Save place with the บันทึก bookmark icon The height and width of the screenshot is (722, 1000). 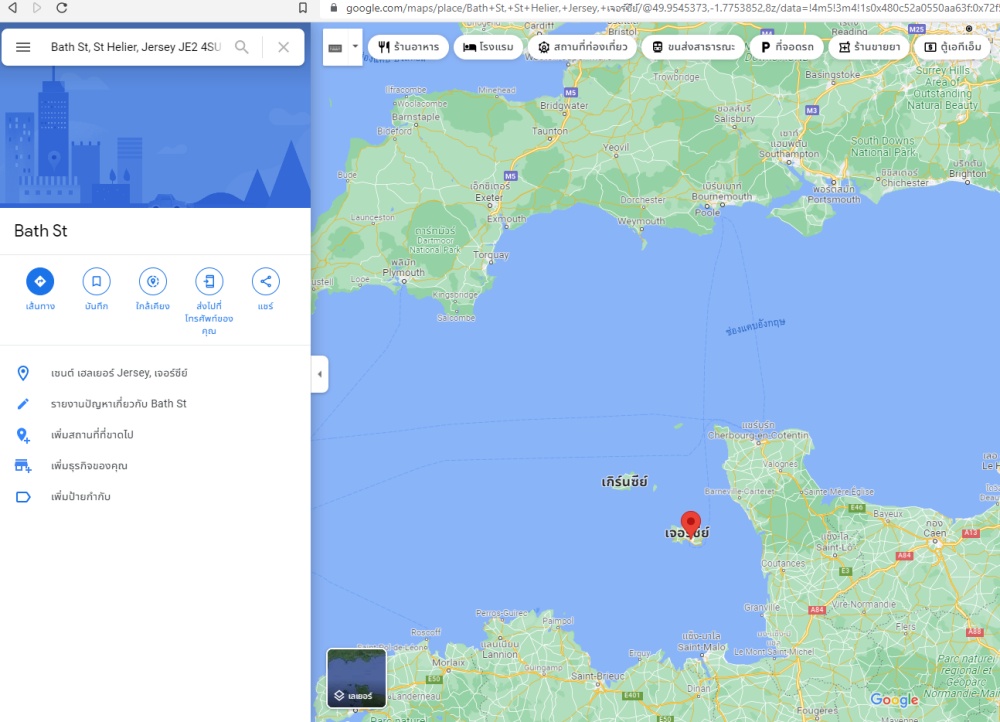click(96, 281)
